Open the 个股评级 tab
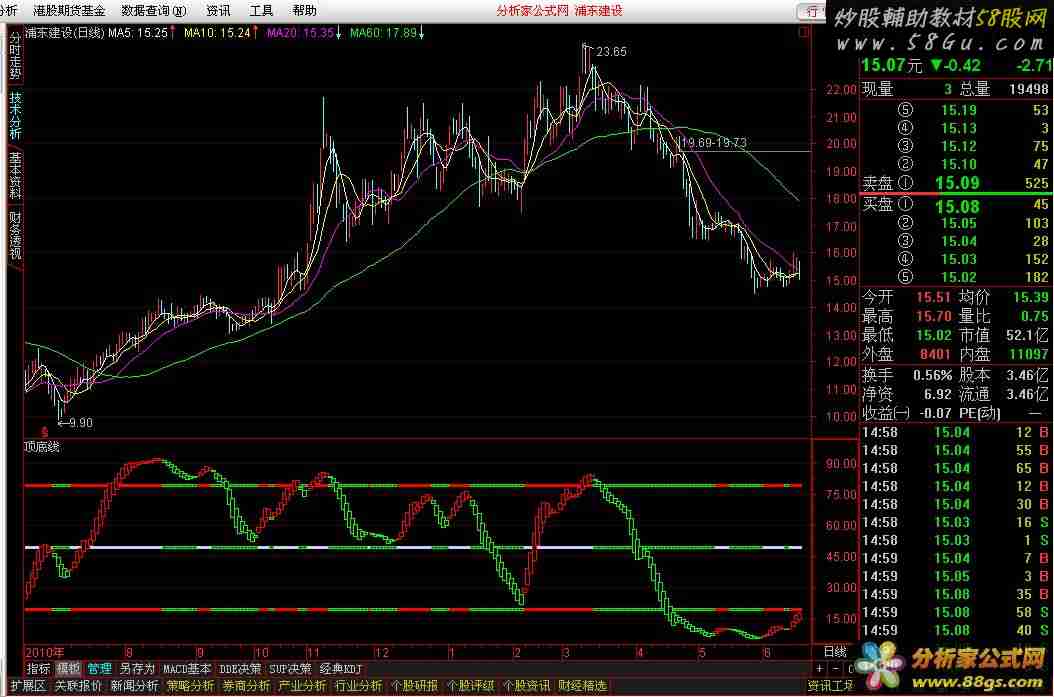Image resolution: width=1054 pixels, height=697 pixels. 471,686
